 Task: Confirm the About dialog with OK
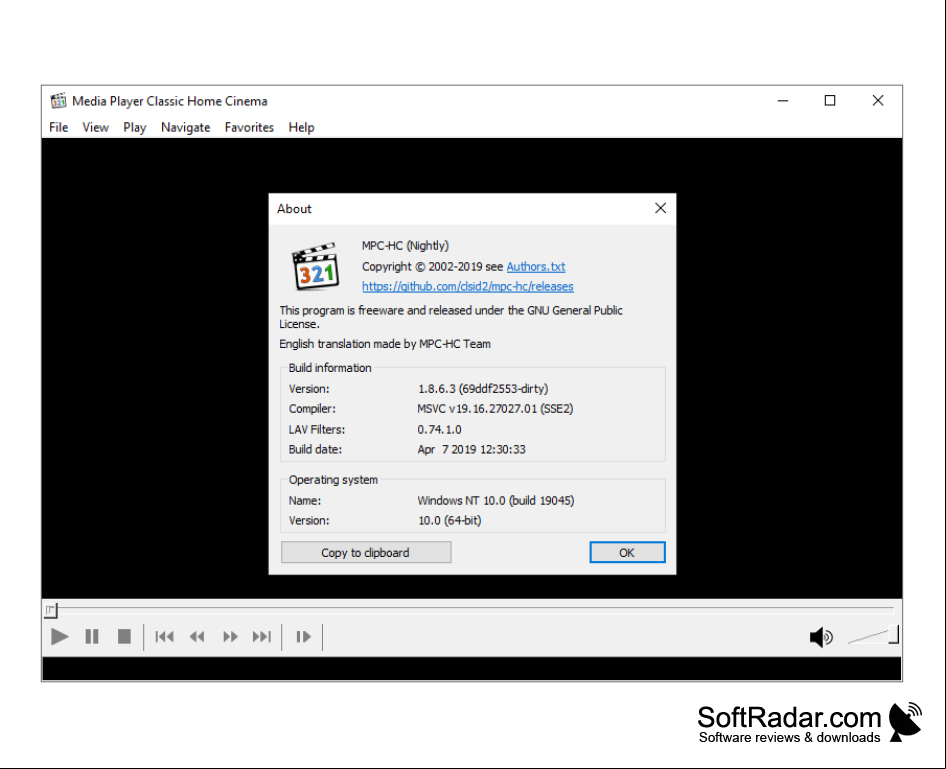(x=627, y=552)
